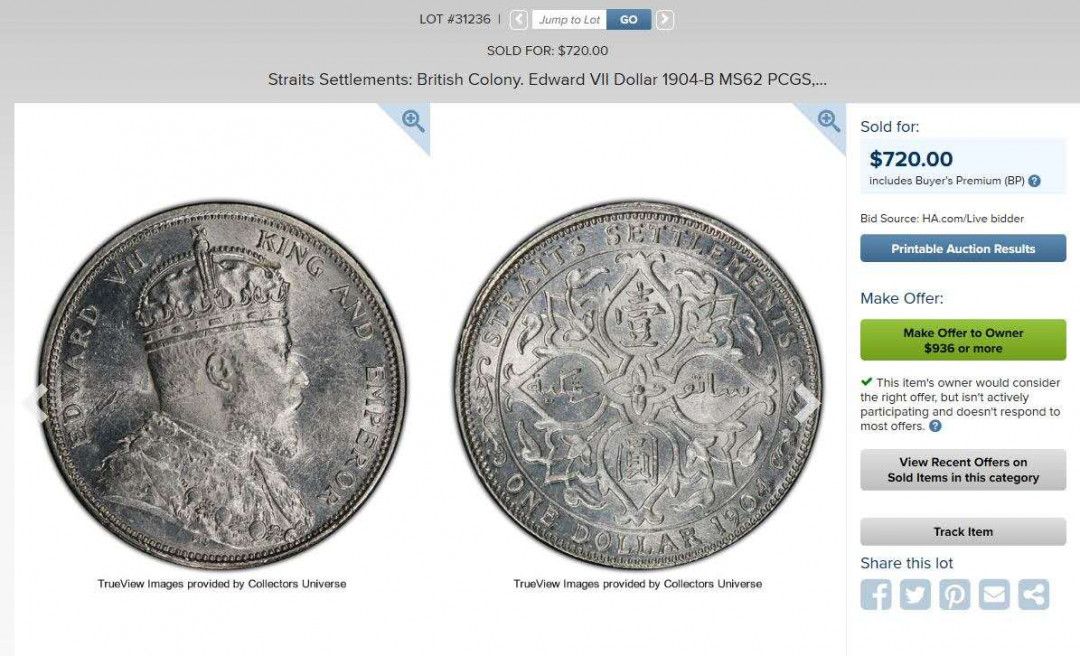Go to next lot arrow
The height and width of the screenshot is (656, 1080).
(x=665, y=19)
